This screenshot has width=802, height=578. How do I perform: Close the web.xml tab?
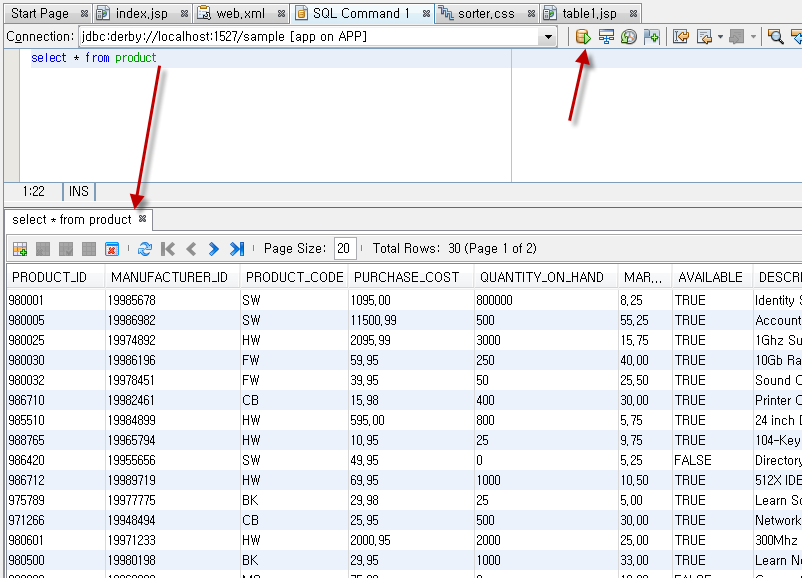click(x=281, y=13)
